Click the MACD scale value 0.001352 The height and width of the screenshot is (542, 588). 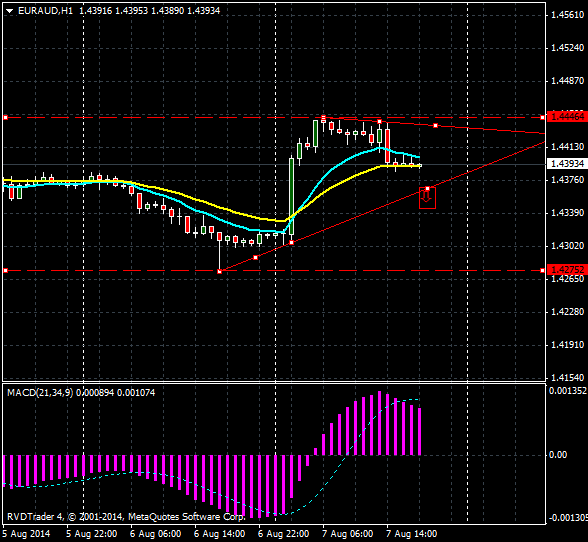click(x=568, y=391)
